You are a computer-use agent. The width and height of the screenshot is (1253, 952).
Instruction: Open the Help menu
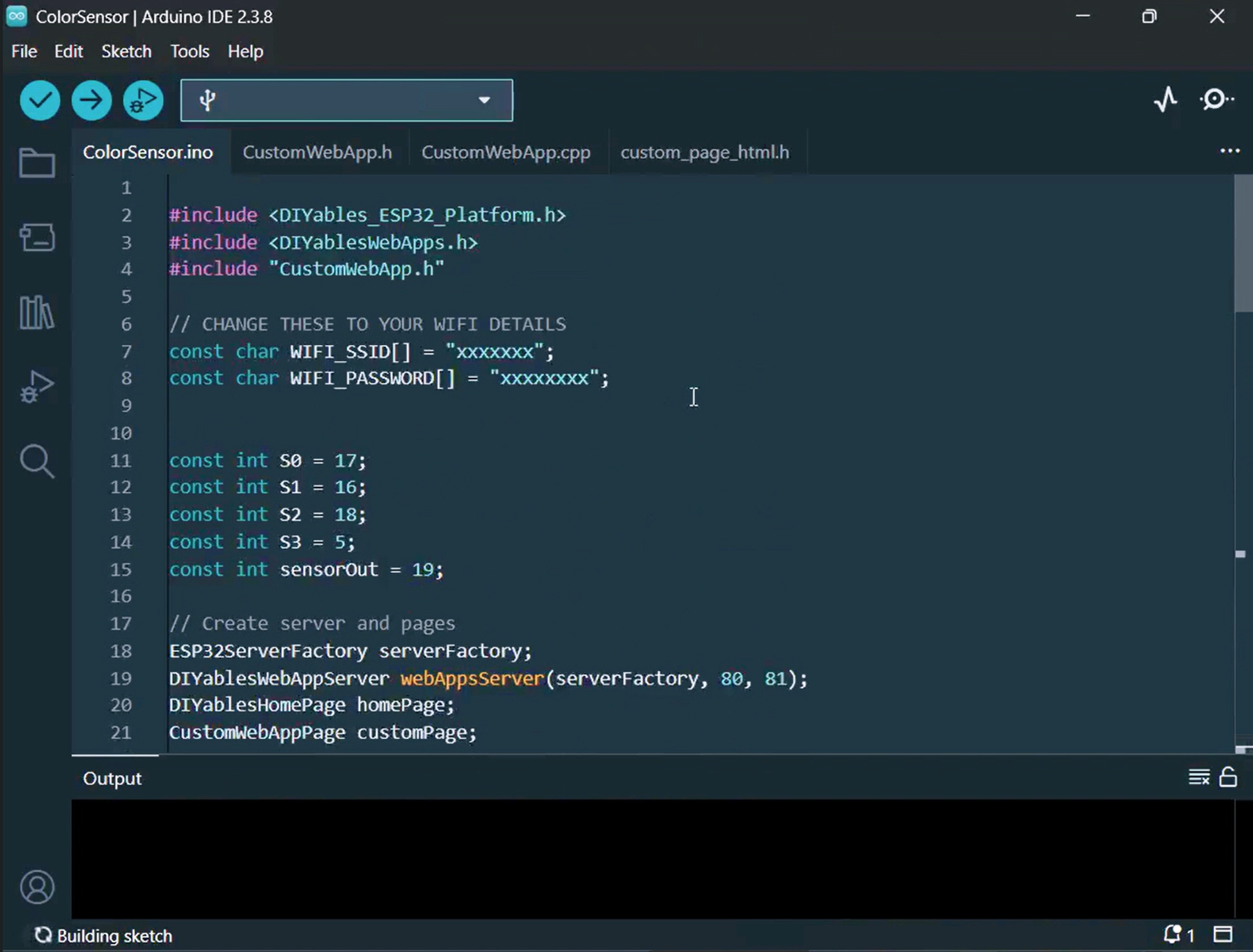pos(245,51)
